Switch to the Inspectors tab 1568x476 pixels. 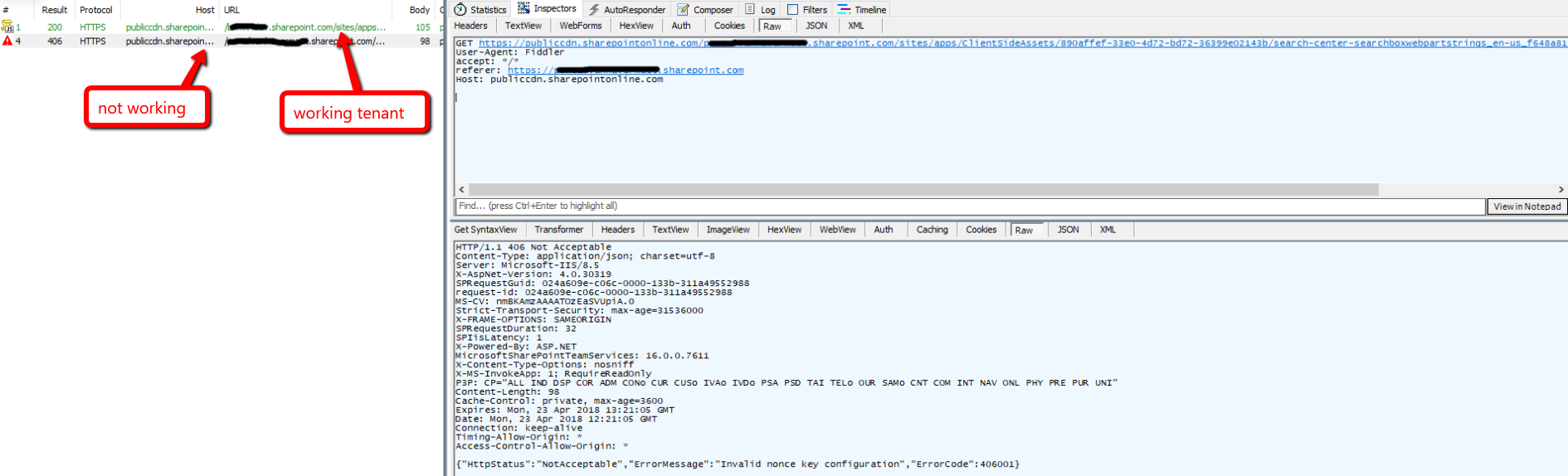point(548,9)
